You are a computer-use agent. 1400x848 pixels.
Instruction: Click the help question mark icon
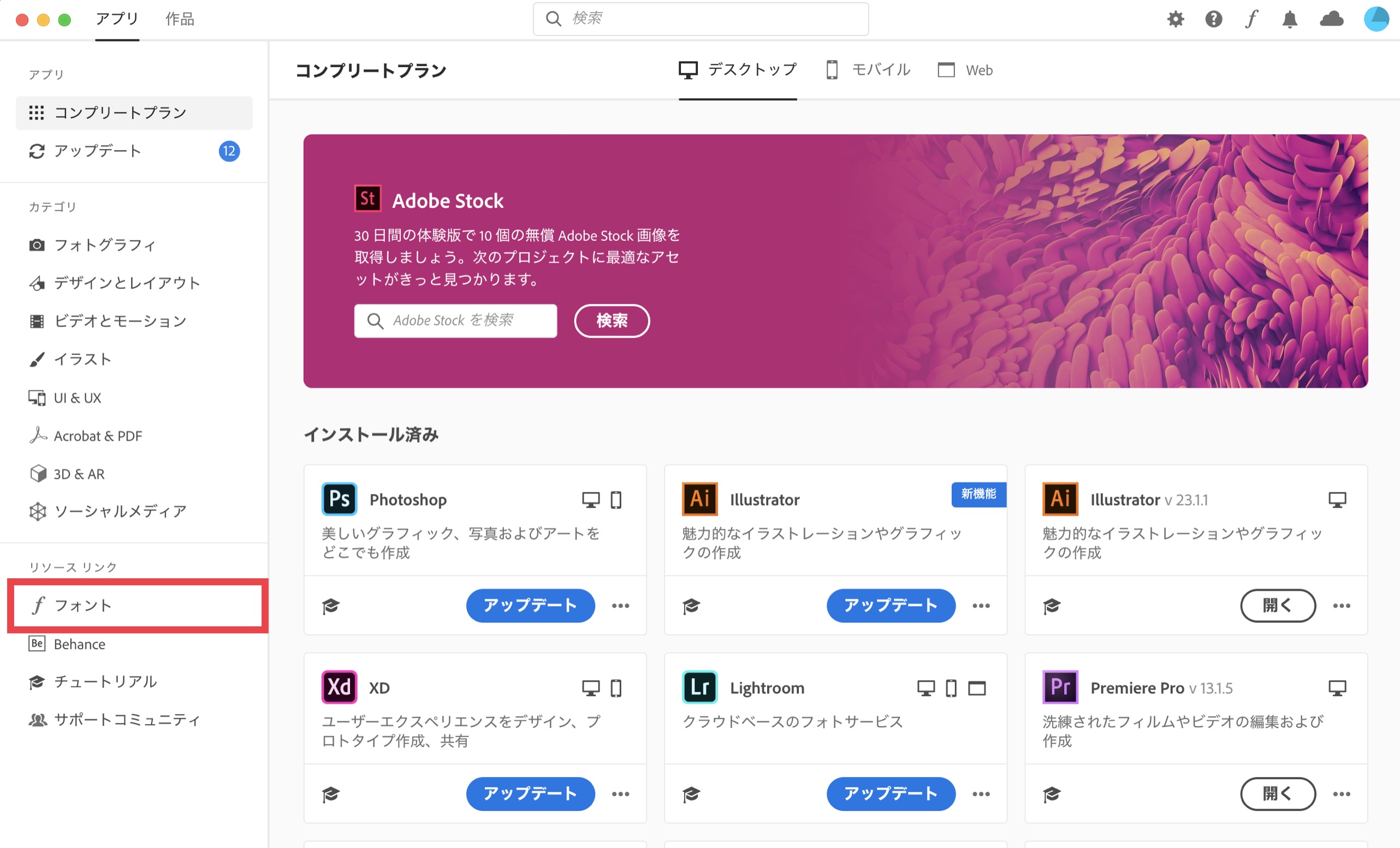tap(1213, 19)
